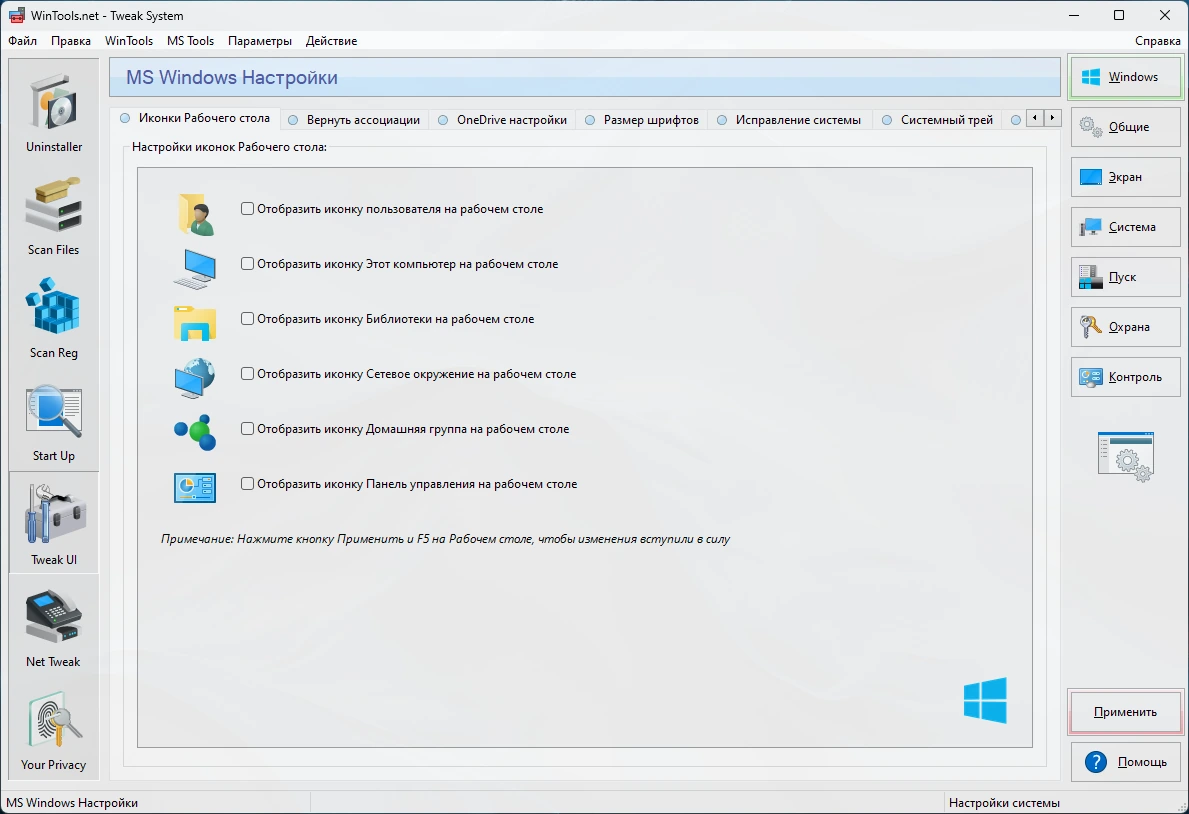
Task: Open the 'Параметры' menu
Action: click(x=260, y=41)
